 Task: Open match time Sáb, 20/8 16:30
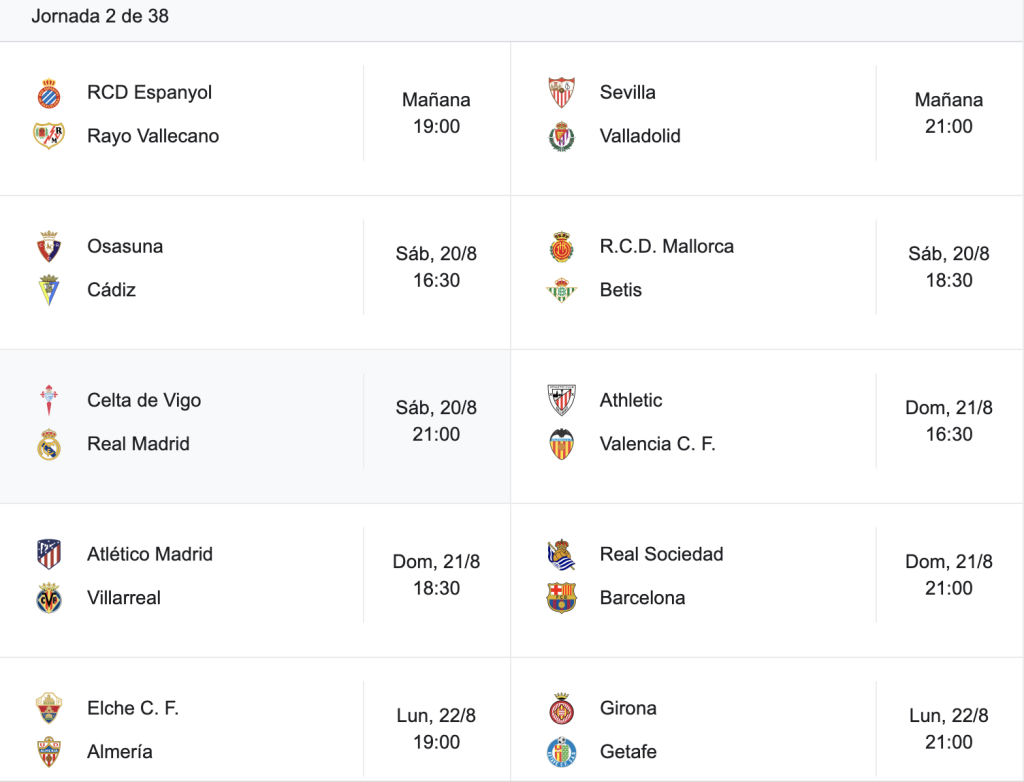(436, 267)
